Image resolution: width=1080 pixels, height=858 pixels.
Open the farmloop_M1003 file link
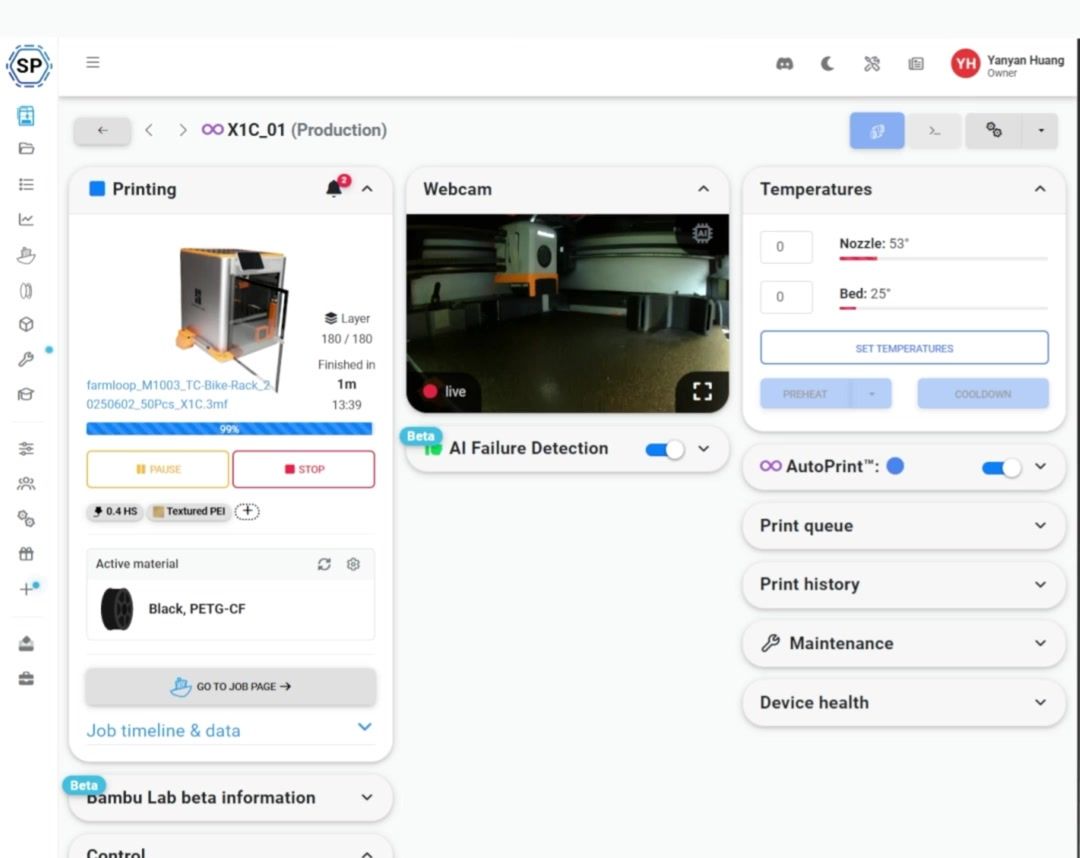tap(178, 395)
